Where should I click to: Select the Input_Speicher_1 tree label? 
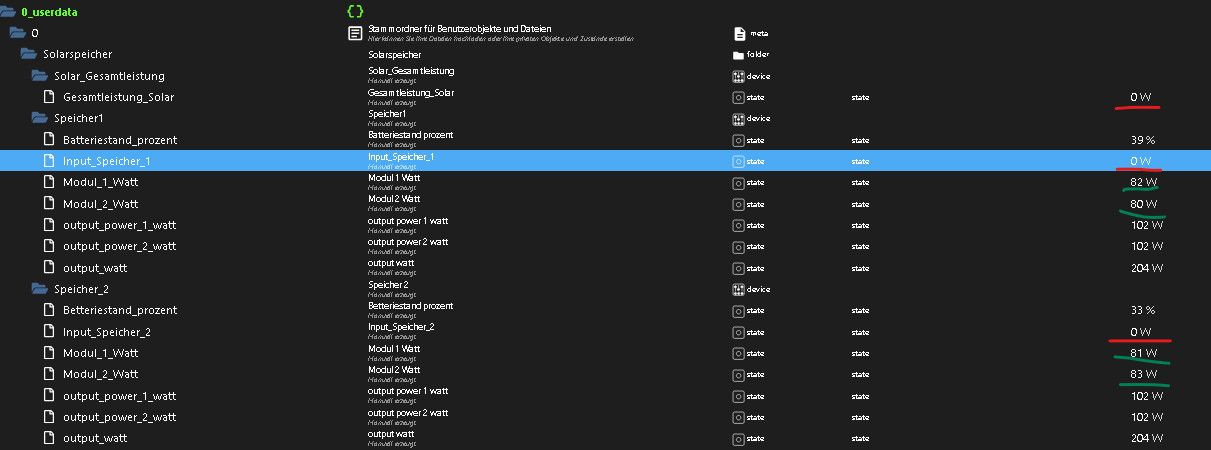[107, 161]
